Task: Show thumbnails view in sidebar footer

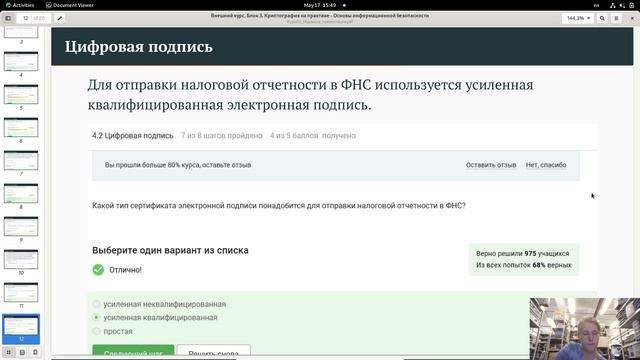Action: pos(9,352)
